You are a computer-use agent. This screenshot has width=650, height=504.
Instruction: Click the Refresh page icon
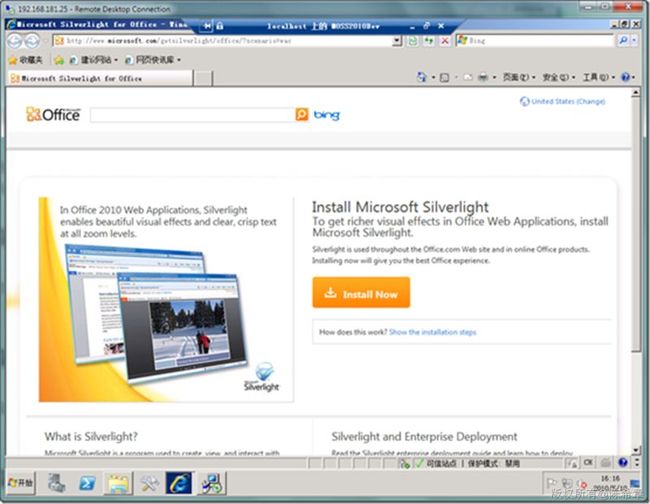(x=428, y=41)
